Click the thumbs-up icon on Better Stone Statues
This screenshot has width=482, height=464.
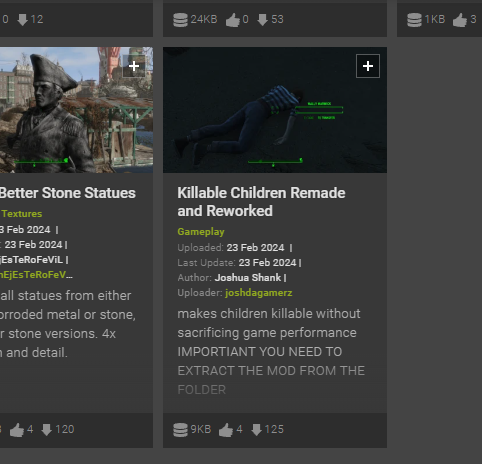(17, 430)
